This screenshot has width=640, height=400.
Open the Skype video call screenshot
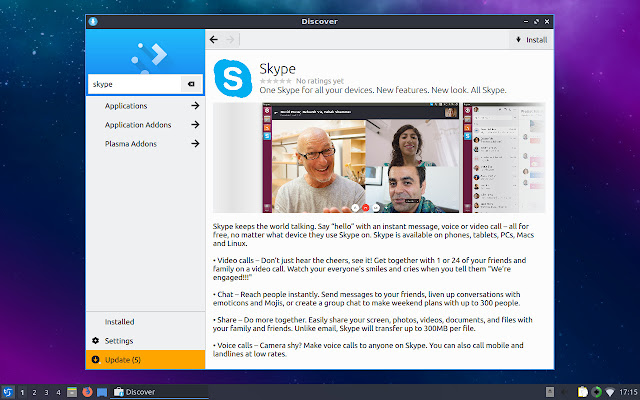click(x=361, y=158)
